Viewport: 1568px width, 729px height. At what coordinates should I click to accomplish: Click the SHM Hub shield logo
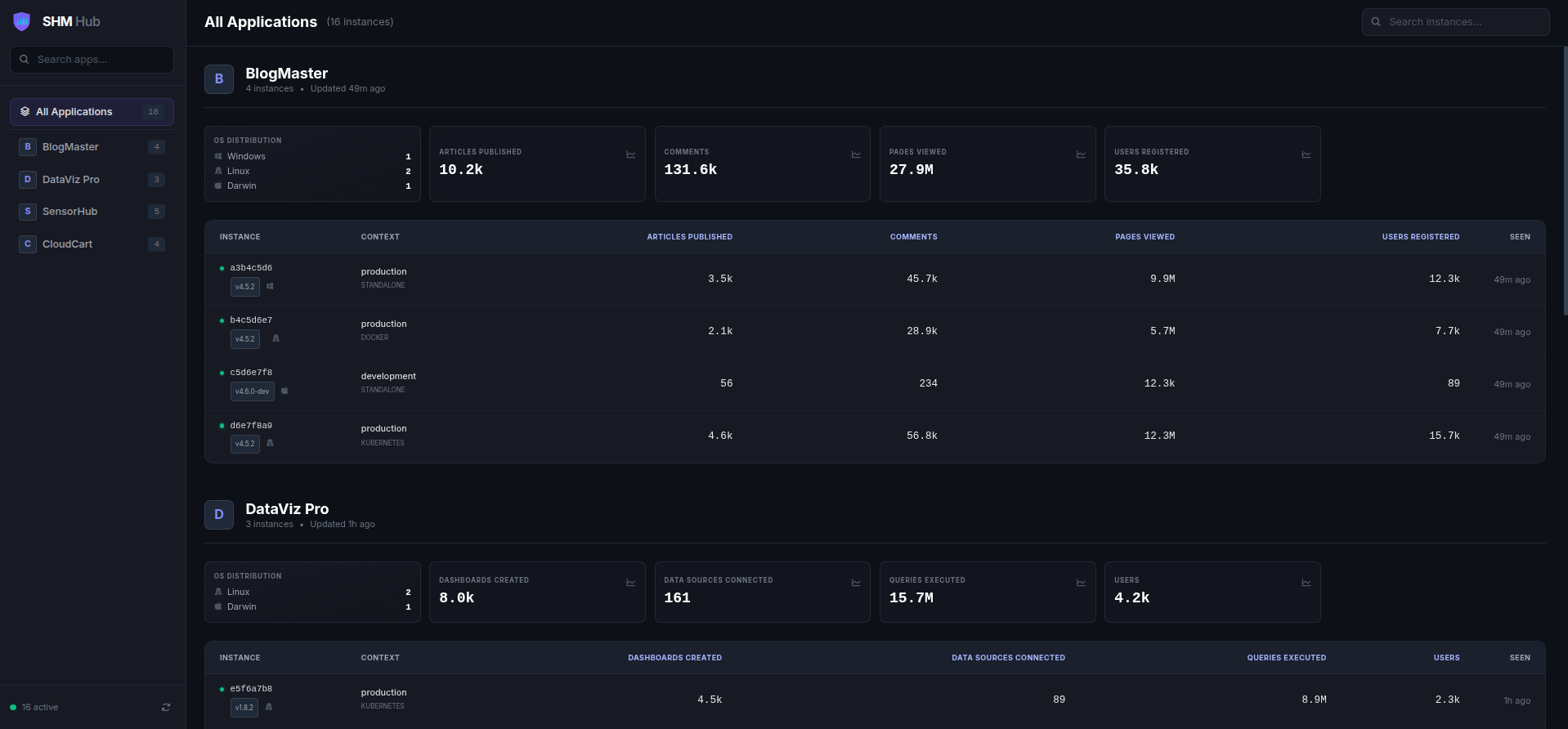[22, 22]
